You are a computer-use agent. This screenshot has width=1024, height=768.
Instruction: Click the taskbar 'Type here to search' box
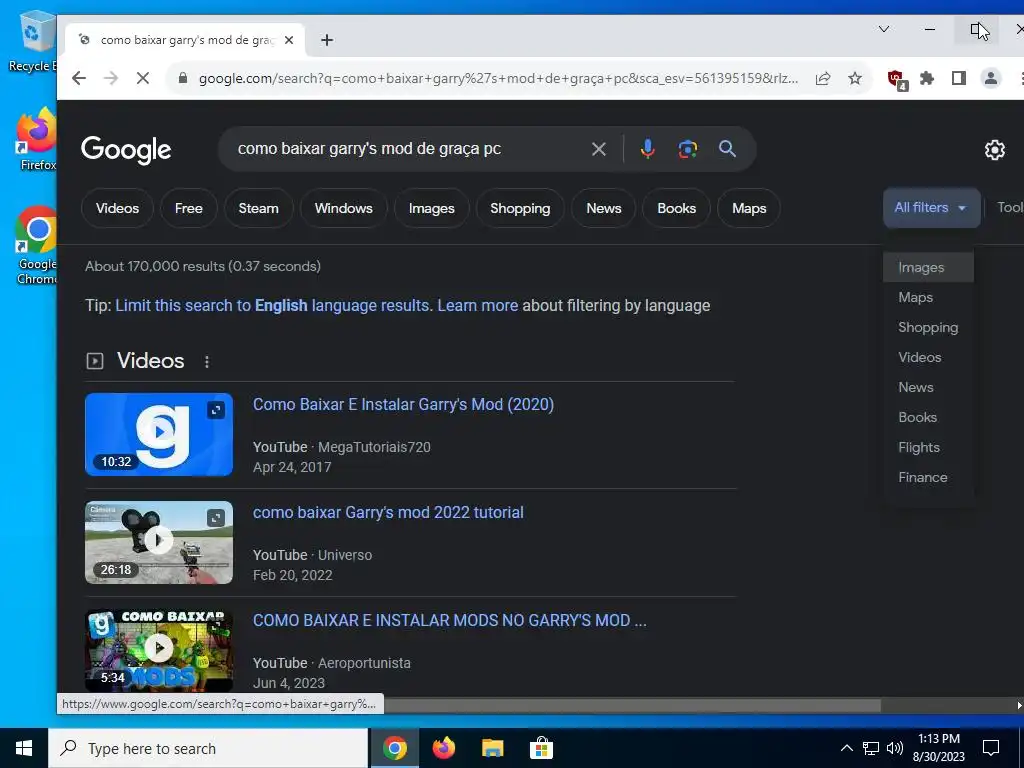[208, 748]
